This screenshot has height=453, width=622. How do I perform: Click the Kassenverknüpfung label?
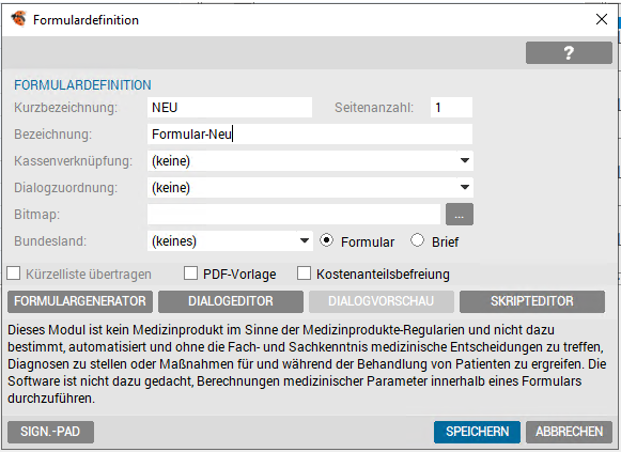tap(73, 161)
